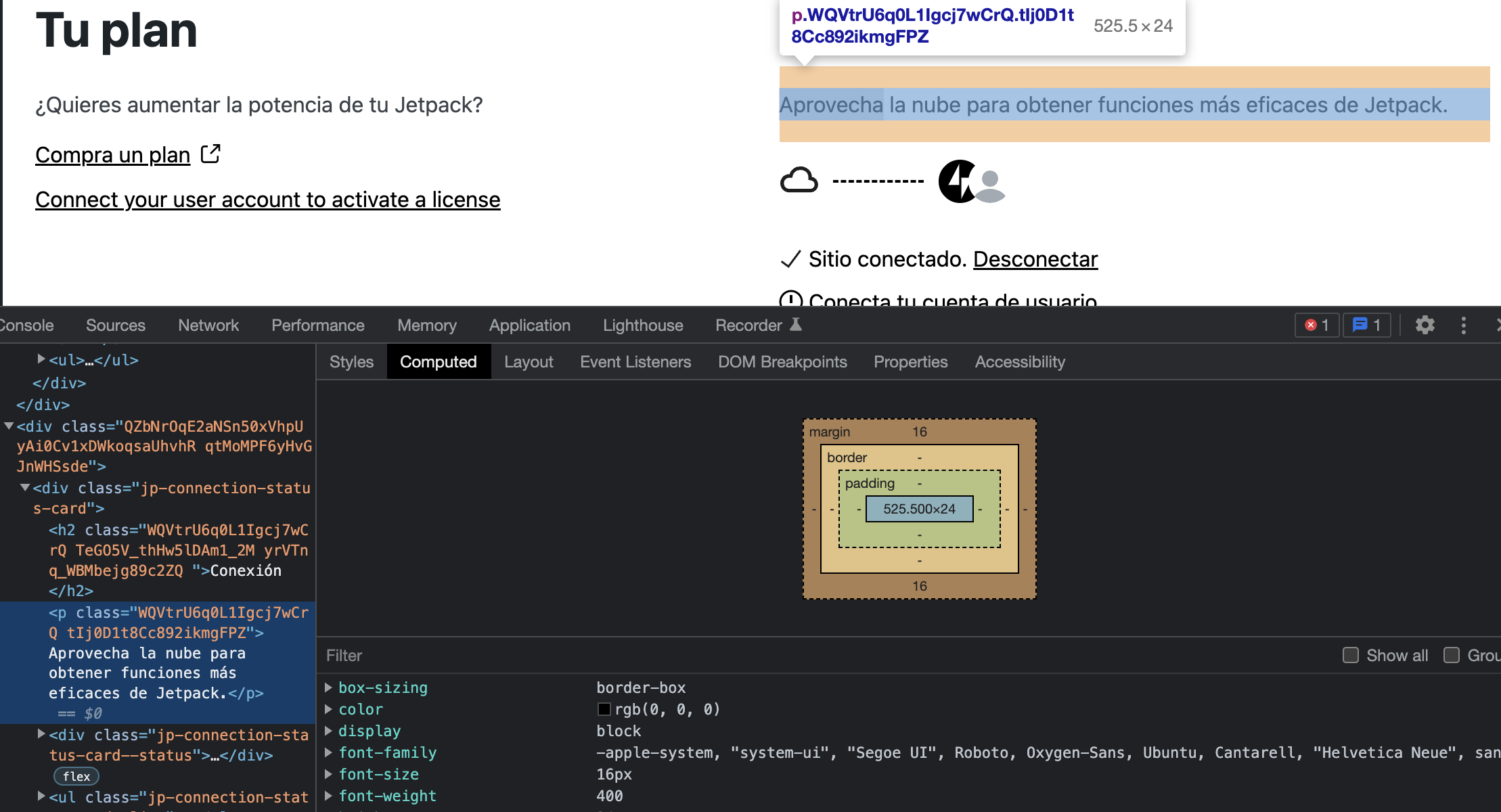The width and height of the screenshot is (1501, 812).
Task: Expand the collapsed ul element node
Action: (x=41, y=359)
